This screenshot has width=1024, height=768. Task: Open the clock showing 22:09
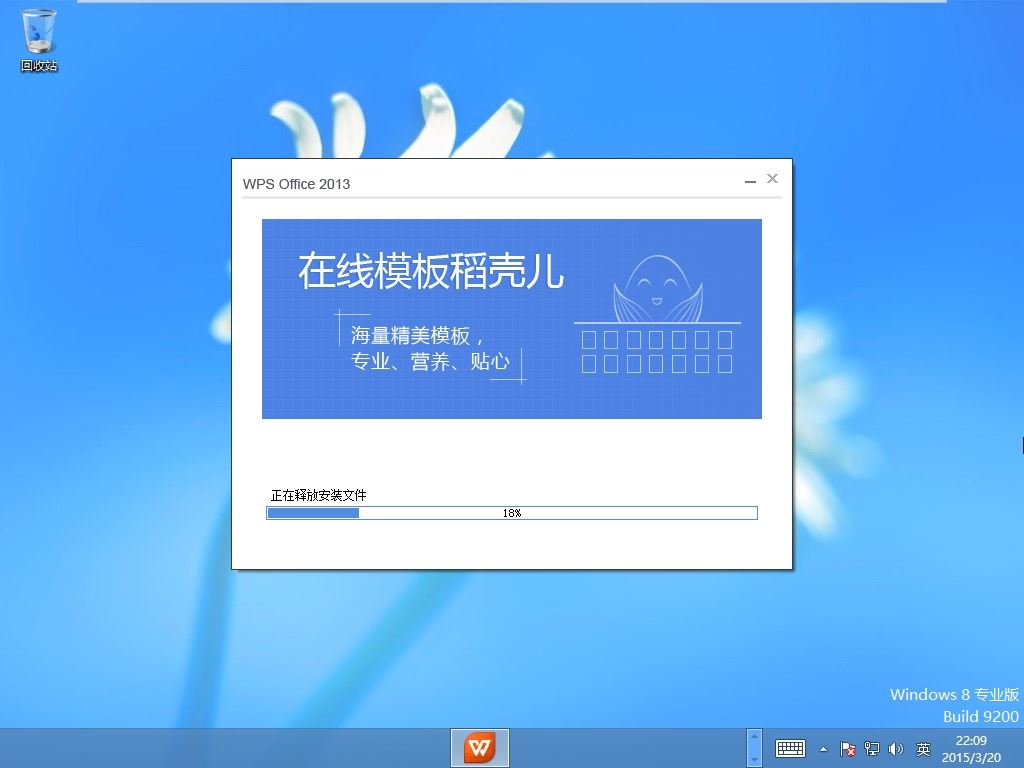pyautogui.click(x=971, y=748)
